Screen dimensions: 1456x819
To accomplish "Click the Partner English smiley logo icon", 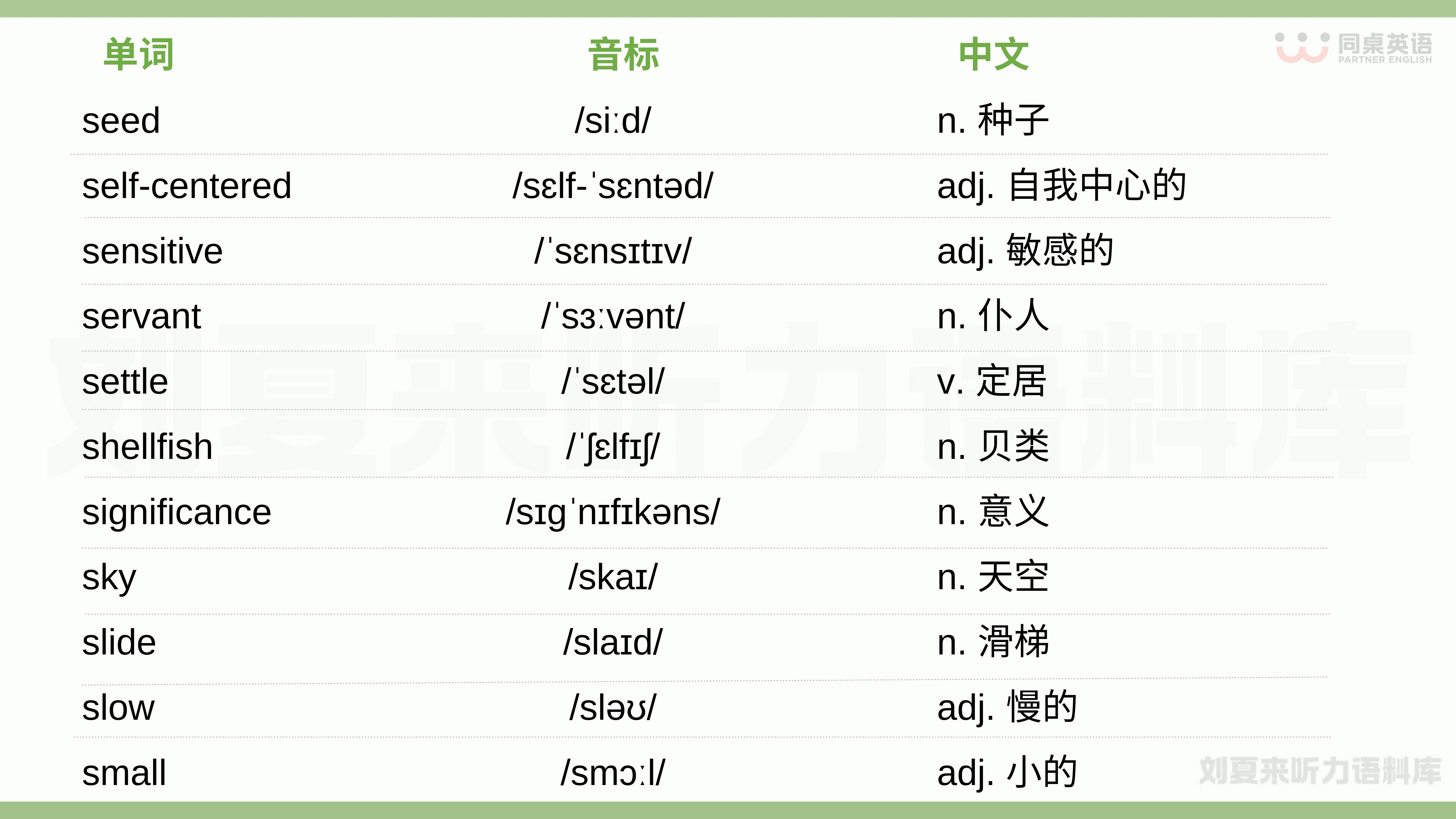I will click(1302, 48).
